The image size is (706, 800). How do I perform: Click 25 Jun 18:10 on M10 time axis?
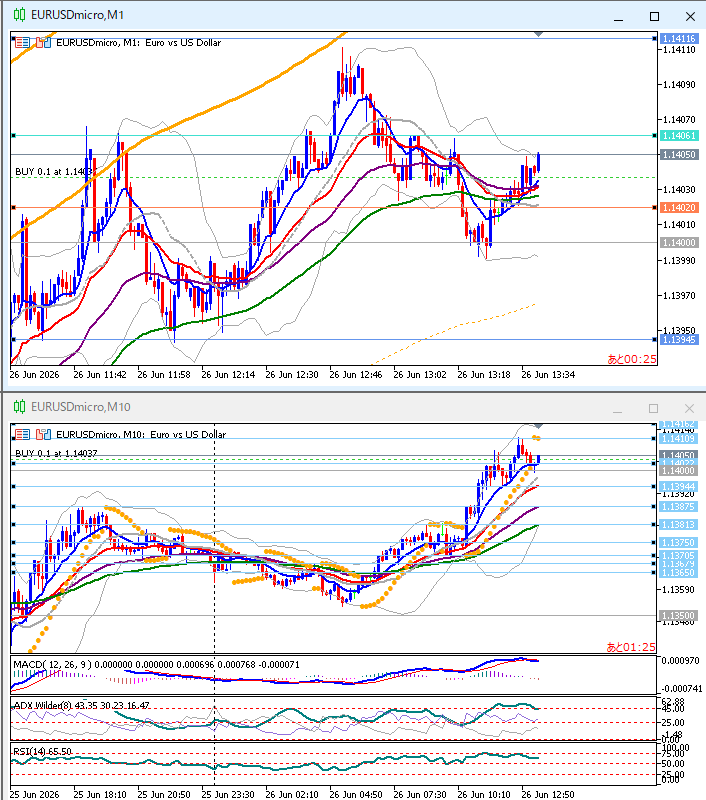[x=100, y=794]
